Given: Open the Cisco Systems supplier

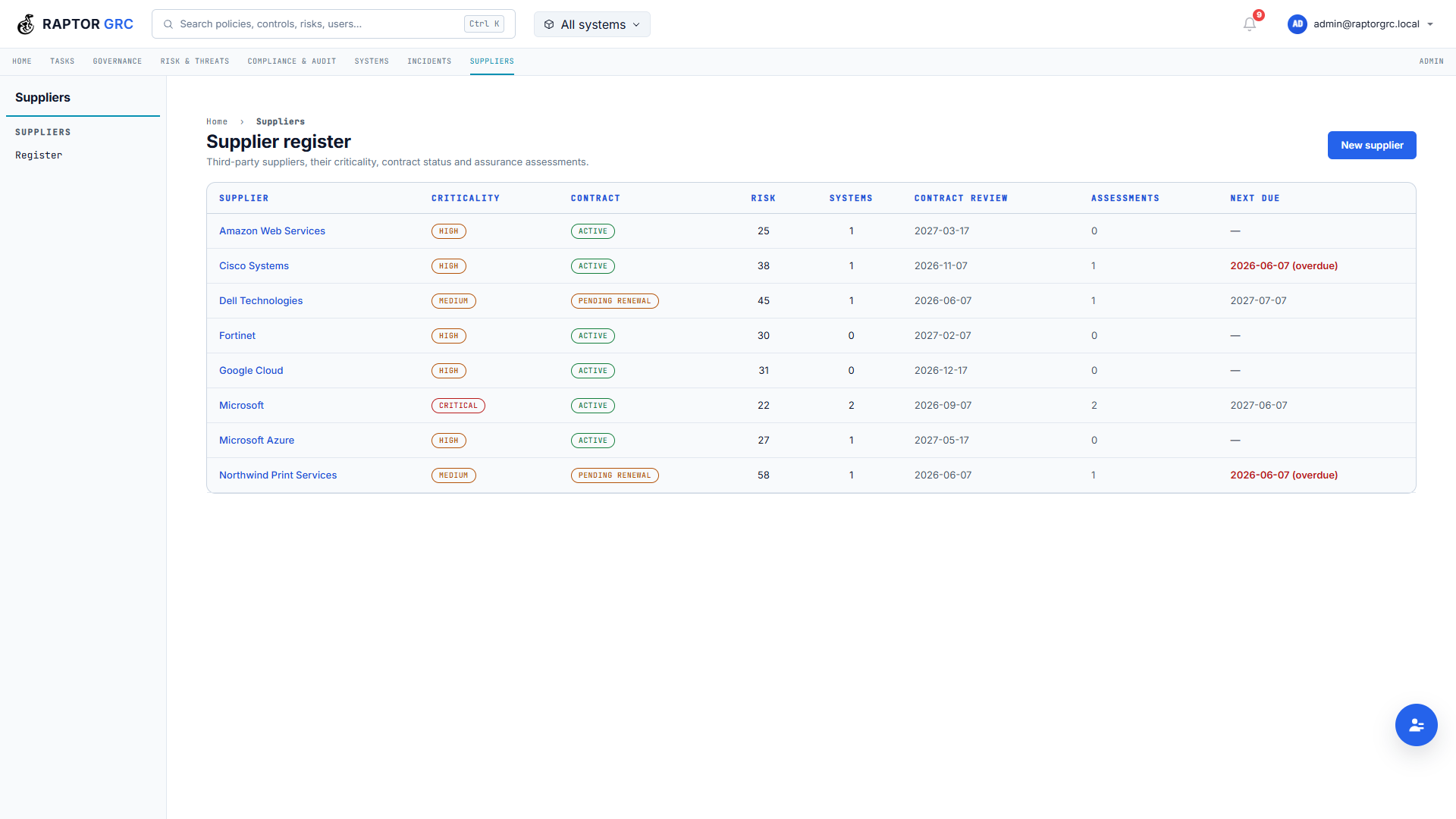Looking at the screenshot, I should click(x=254, y=266).
